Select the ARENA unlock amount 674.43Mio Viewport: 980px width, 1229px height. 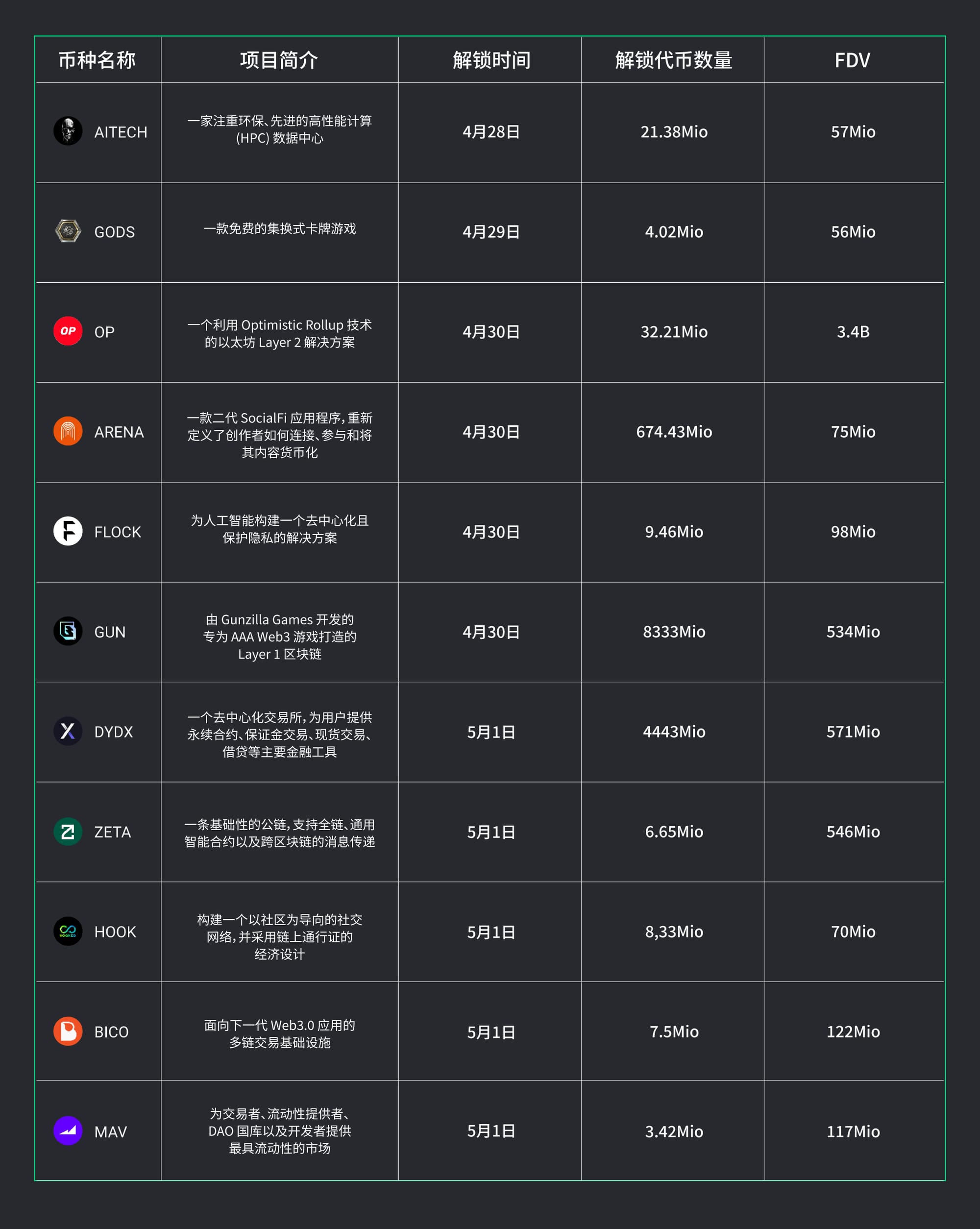pyautogui.click(x=674, y=432)
